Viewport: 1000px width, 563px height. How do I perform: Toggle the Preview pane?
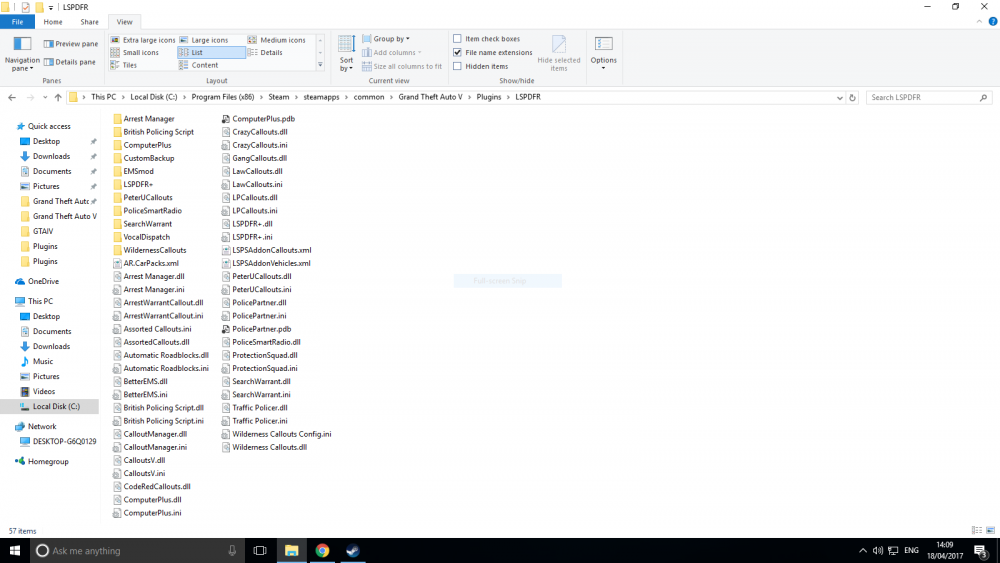tap(71, 44)
